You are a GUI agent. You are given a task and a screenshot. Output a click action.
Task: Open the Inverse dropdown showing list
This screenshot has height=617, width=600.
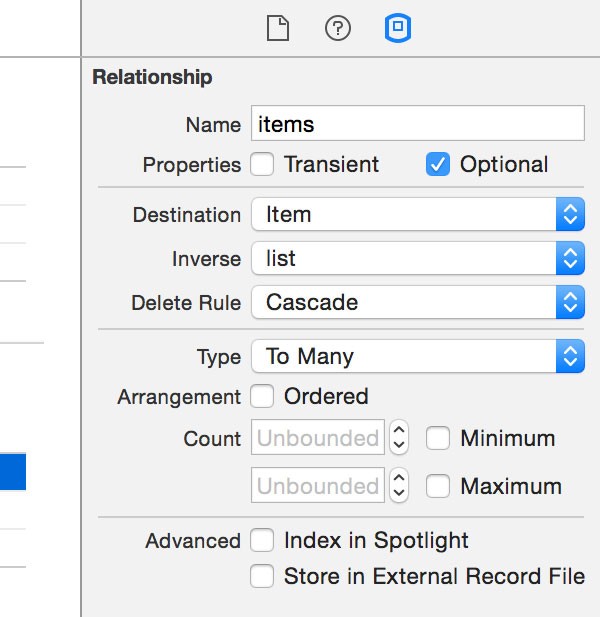(418, 259)
